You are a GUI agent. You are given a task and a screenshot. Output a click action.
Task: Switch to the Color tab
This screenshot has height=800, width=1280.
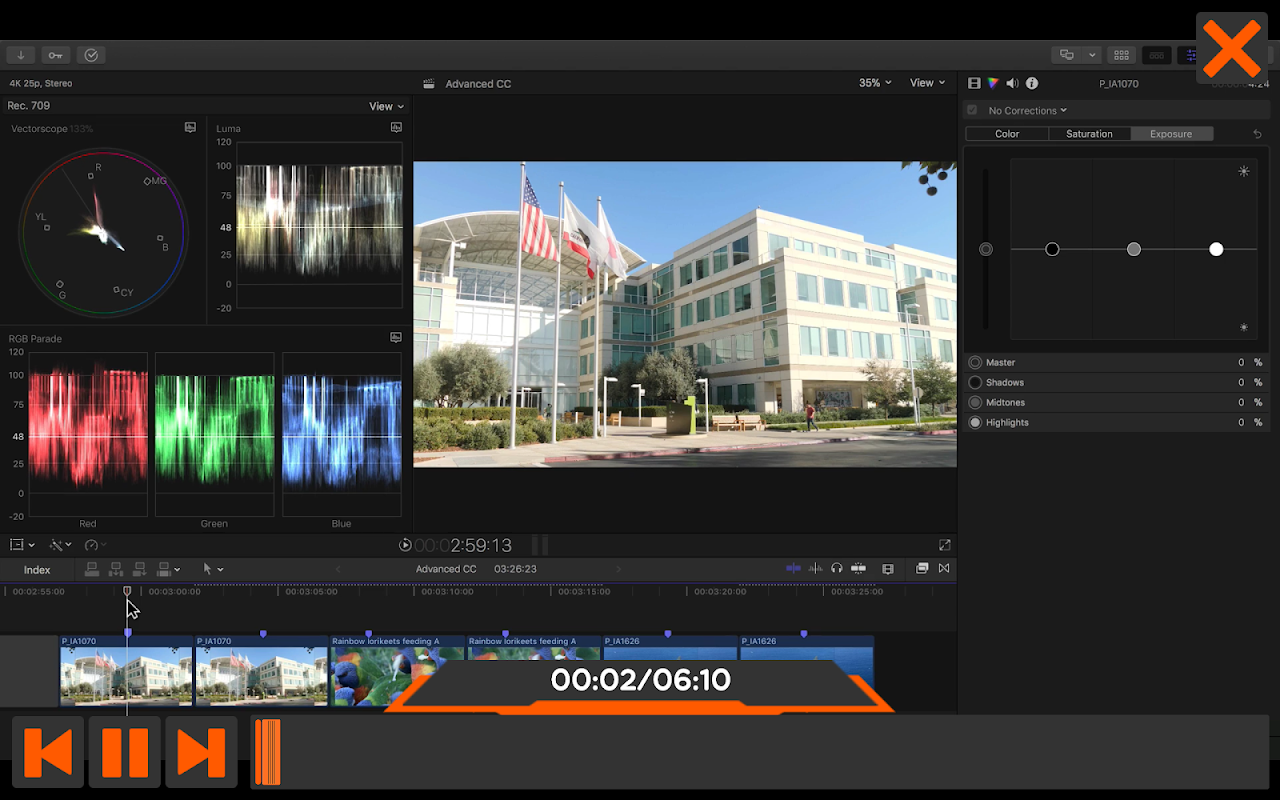[1007, 134]
